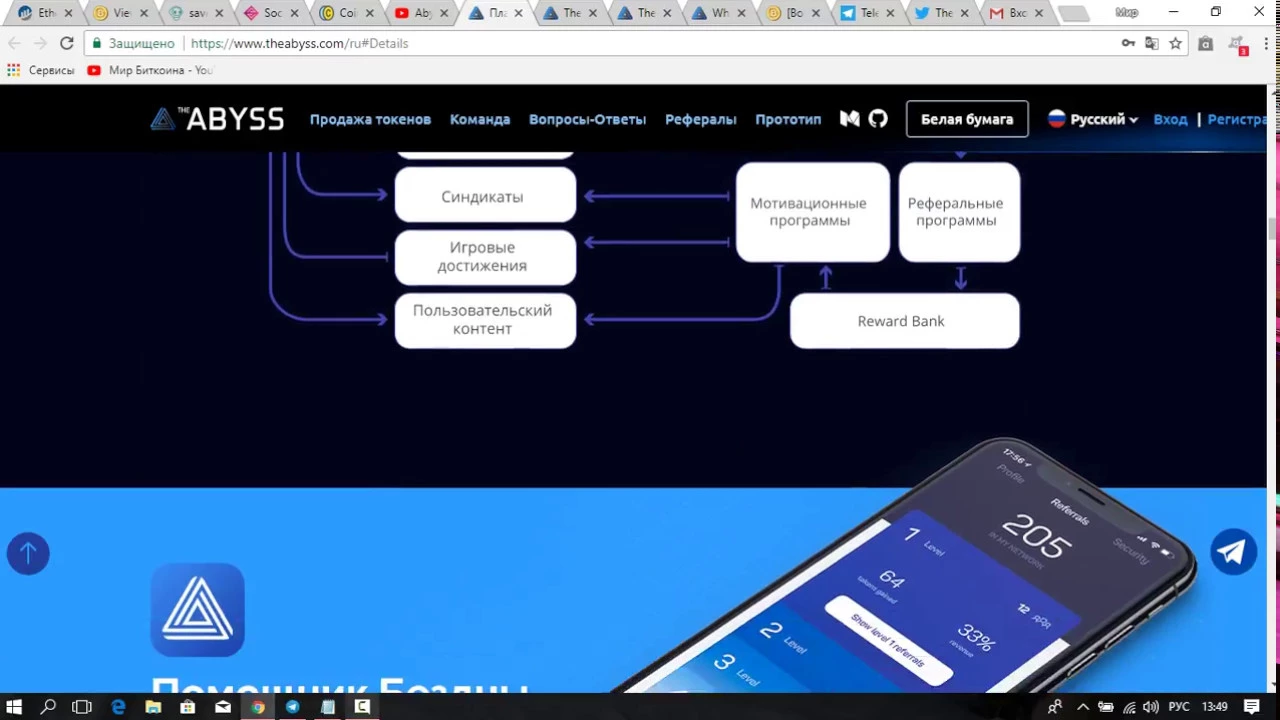Open Мир Биткоина YouTube bookmark

click(150, 70)
